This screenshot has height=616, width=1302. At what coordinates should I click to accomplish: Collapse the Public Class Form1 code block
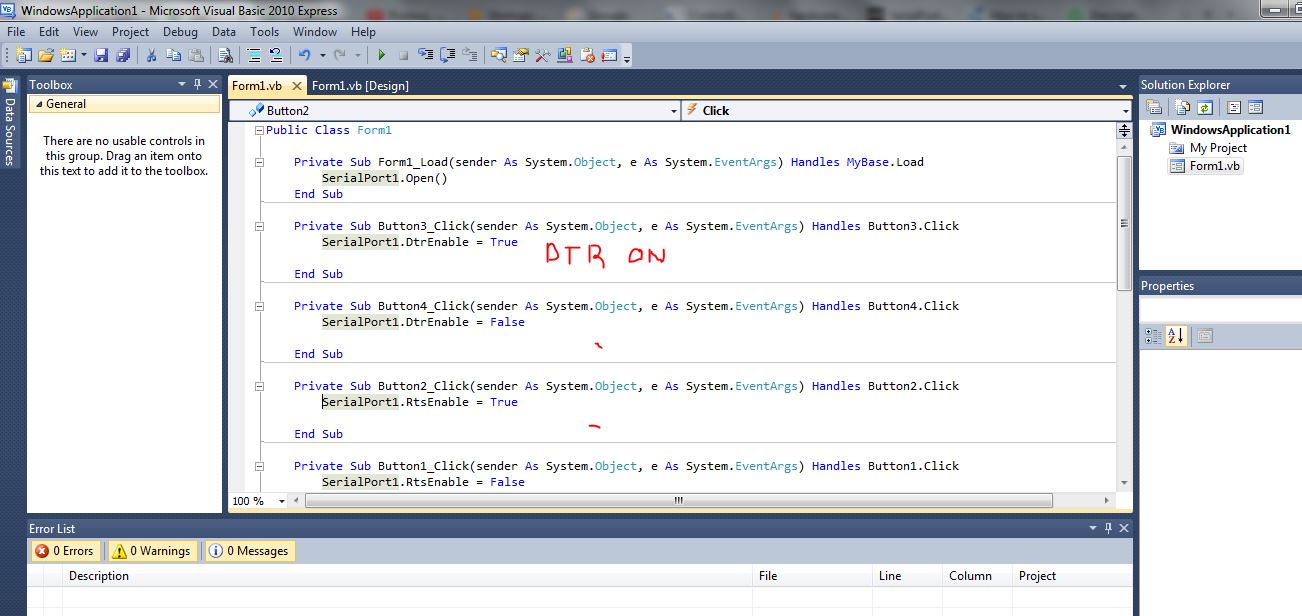pos(259,130)
